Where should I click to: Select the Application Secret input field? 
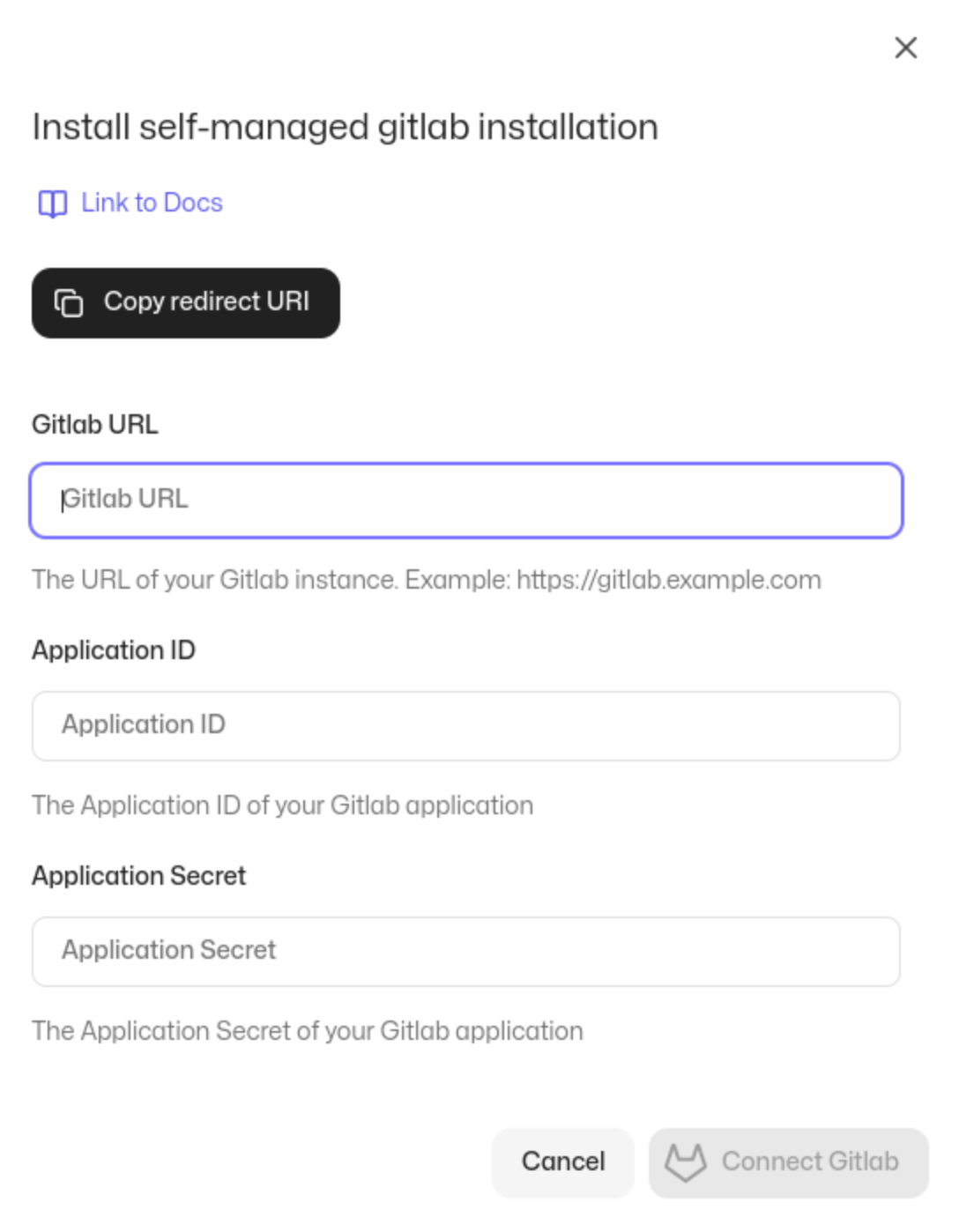(x=466, y=951)
